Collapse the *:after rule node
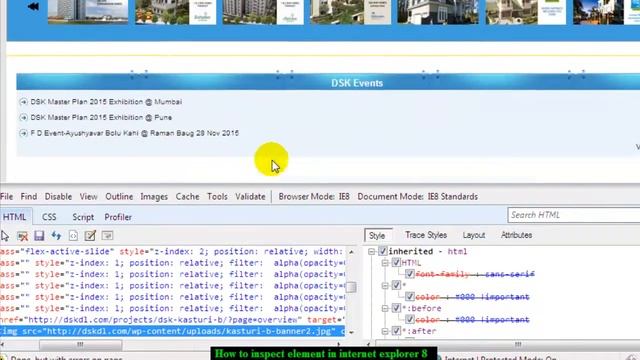The width and height of the screenshot is (640, 360). 385,331
